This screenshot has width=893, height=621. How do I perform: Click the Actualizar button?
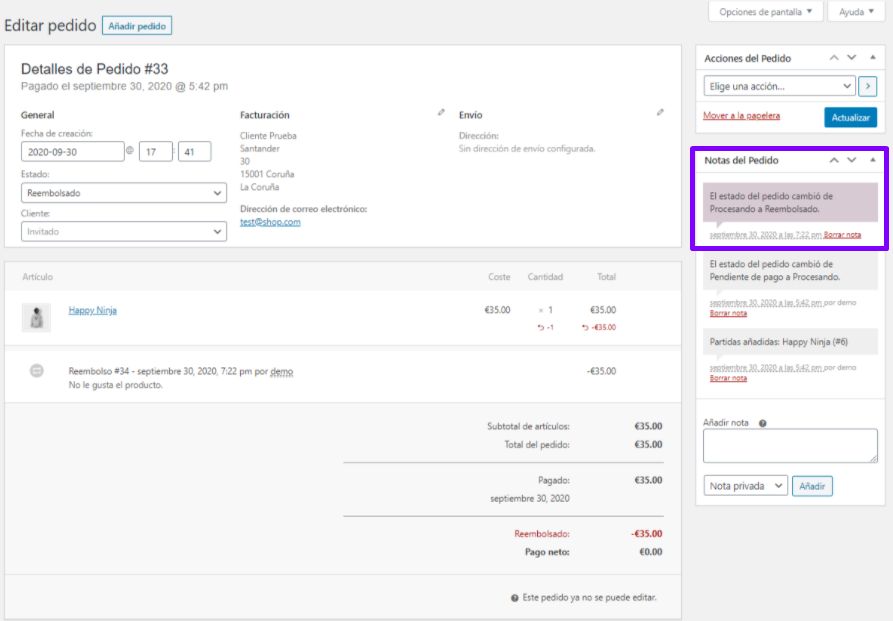point(850,117)
